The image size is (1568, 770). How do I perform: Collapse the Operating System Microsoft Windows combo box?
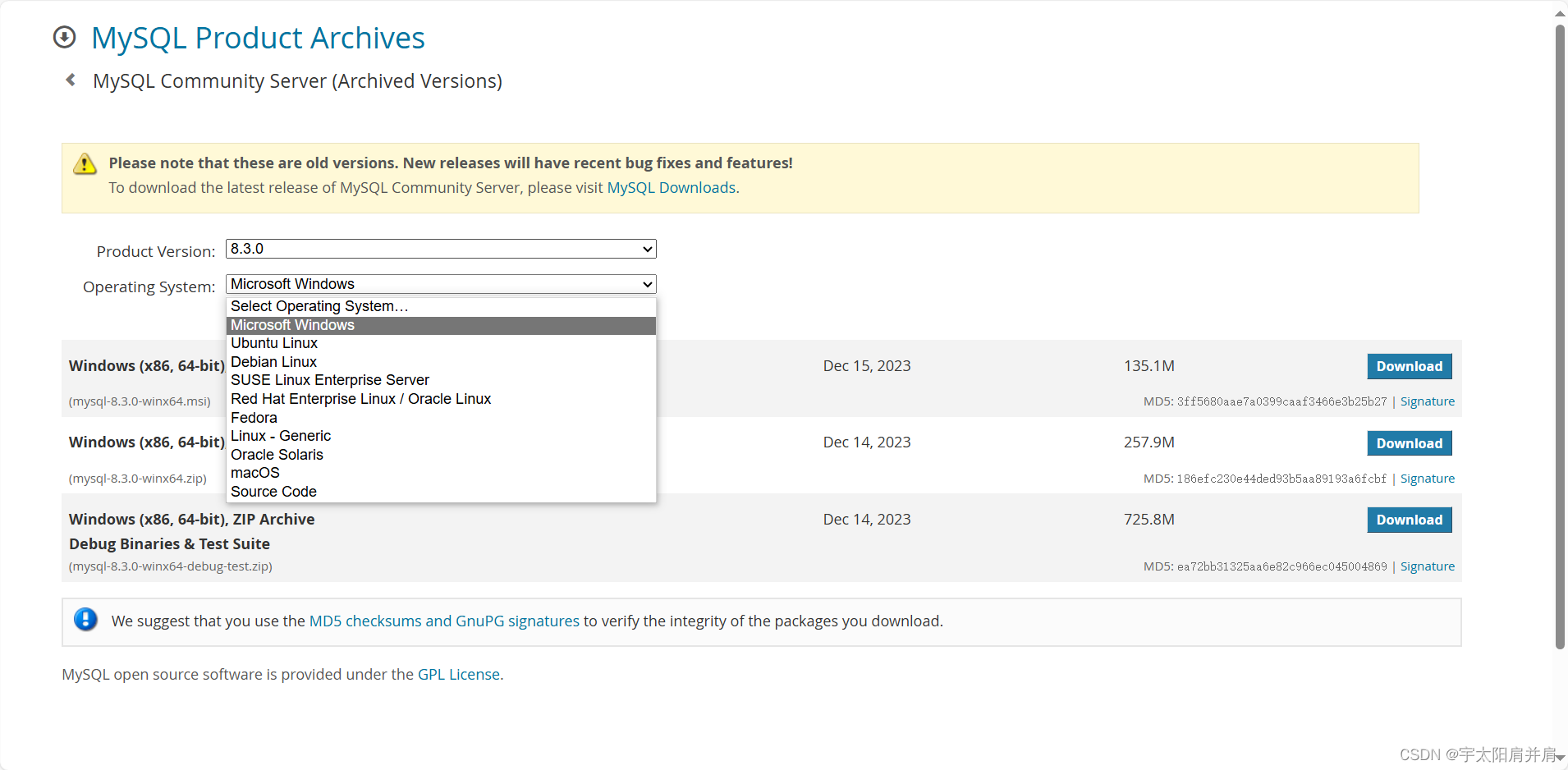pos(441,284)
